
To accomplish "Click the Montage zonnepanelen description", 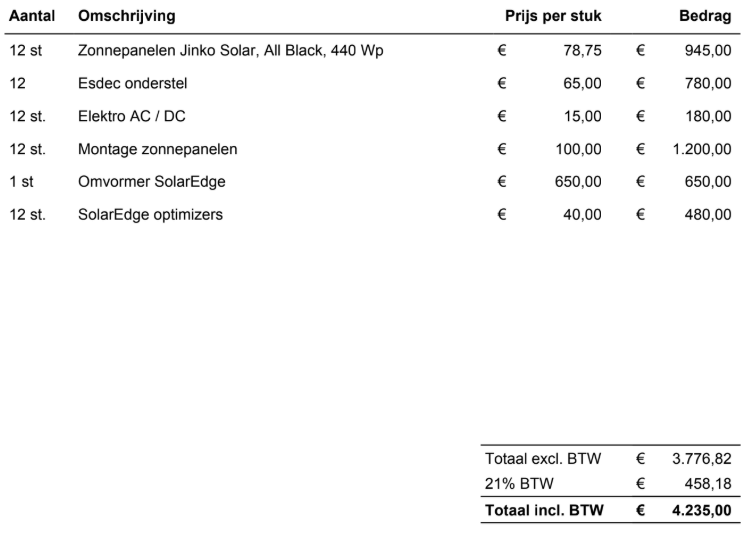I will [x=157, y=150].
